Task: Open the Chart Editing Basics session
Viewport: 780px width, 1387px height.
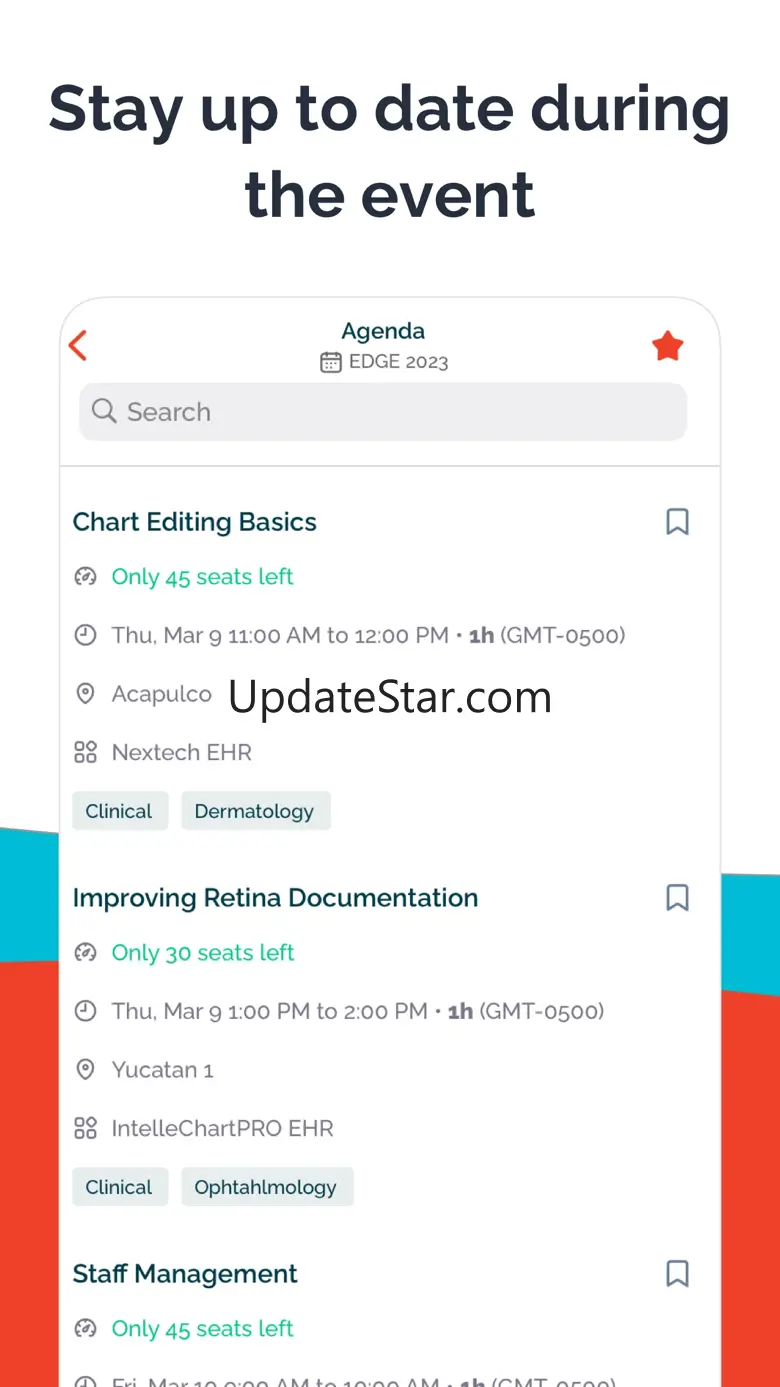Action: (x=195, y=522)
